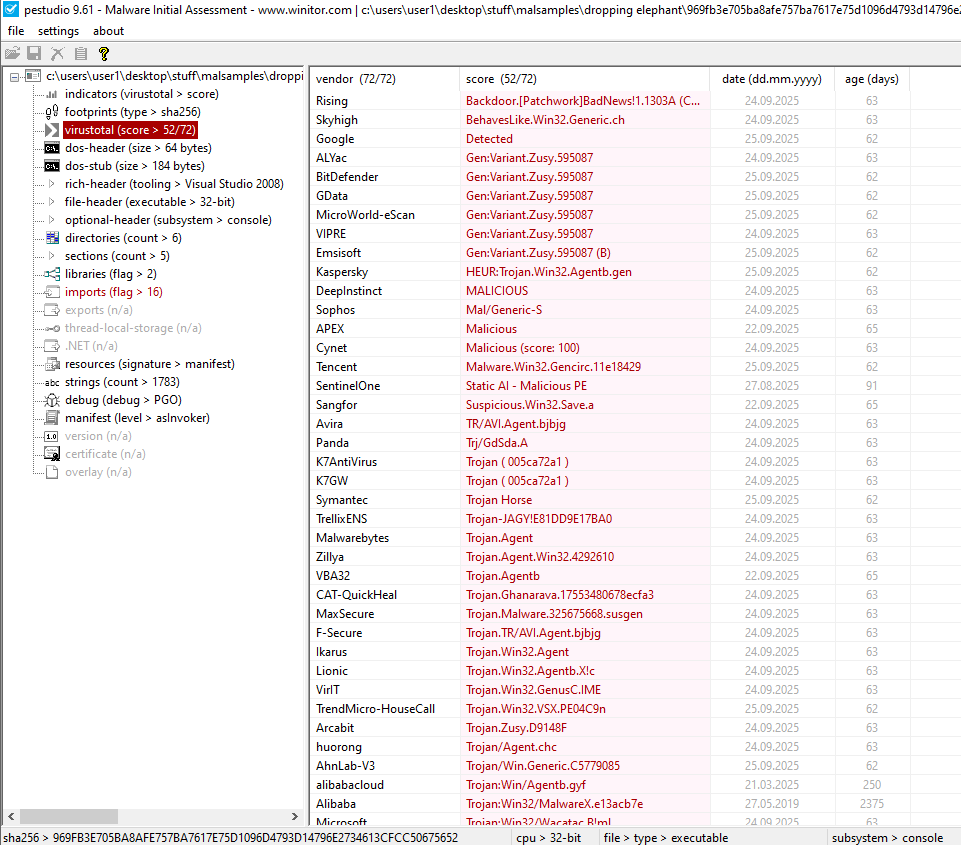Click cpu > 32-bit status entry
Screen dimensions: 961x845
[x=549, y=838]
